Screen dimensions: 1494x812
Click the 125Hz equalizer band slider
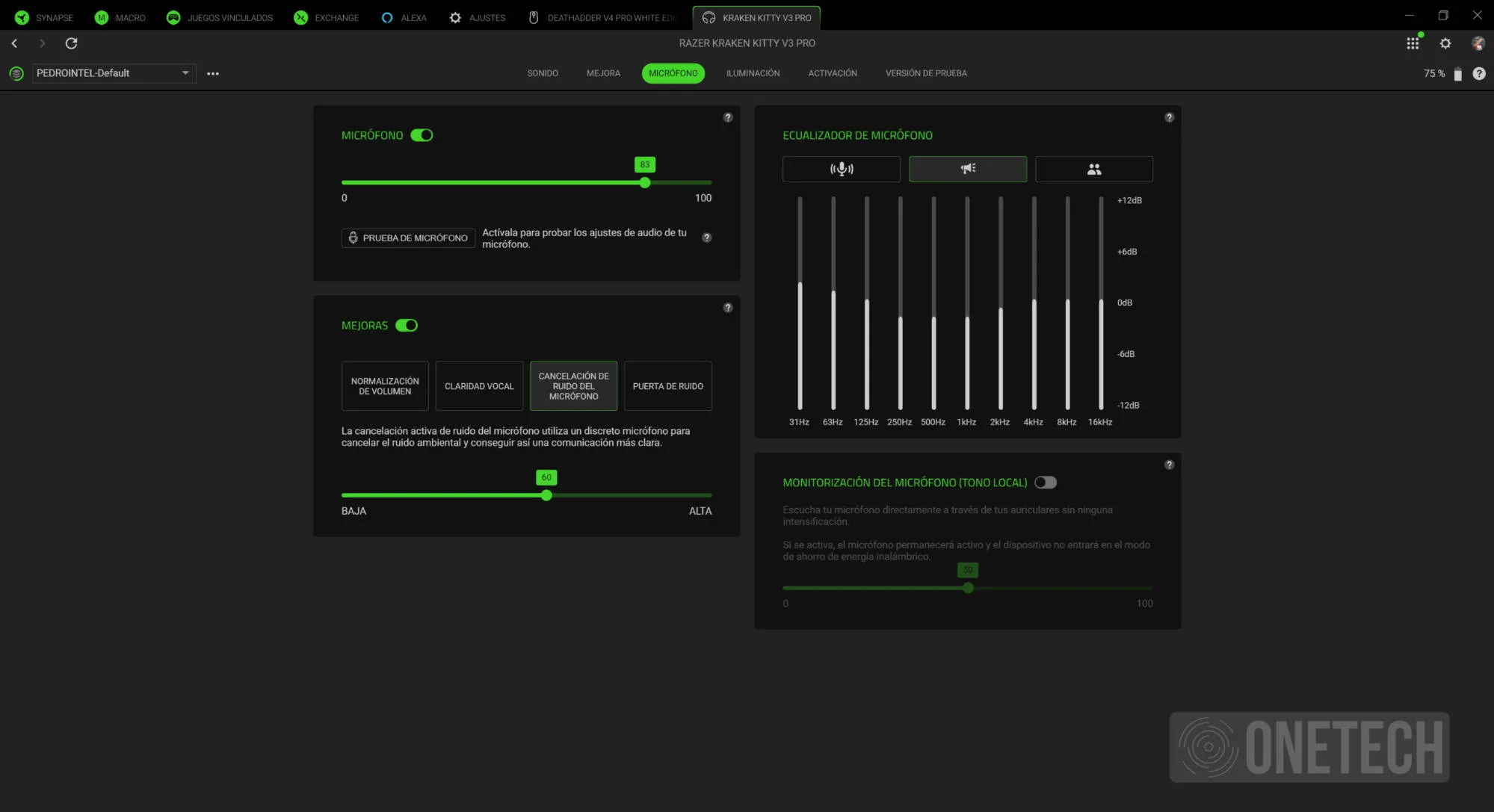coord(867,303)
